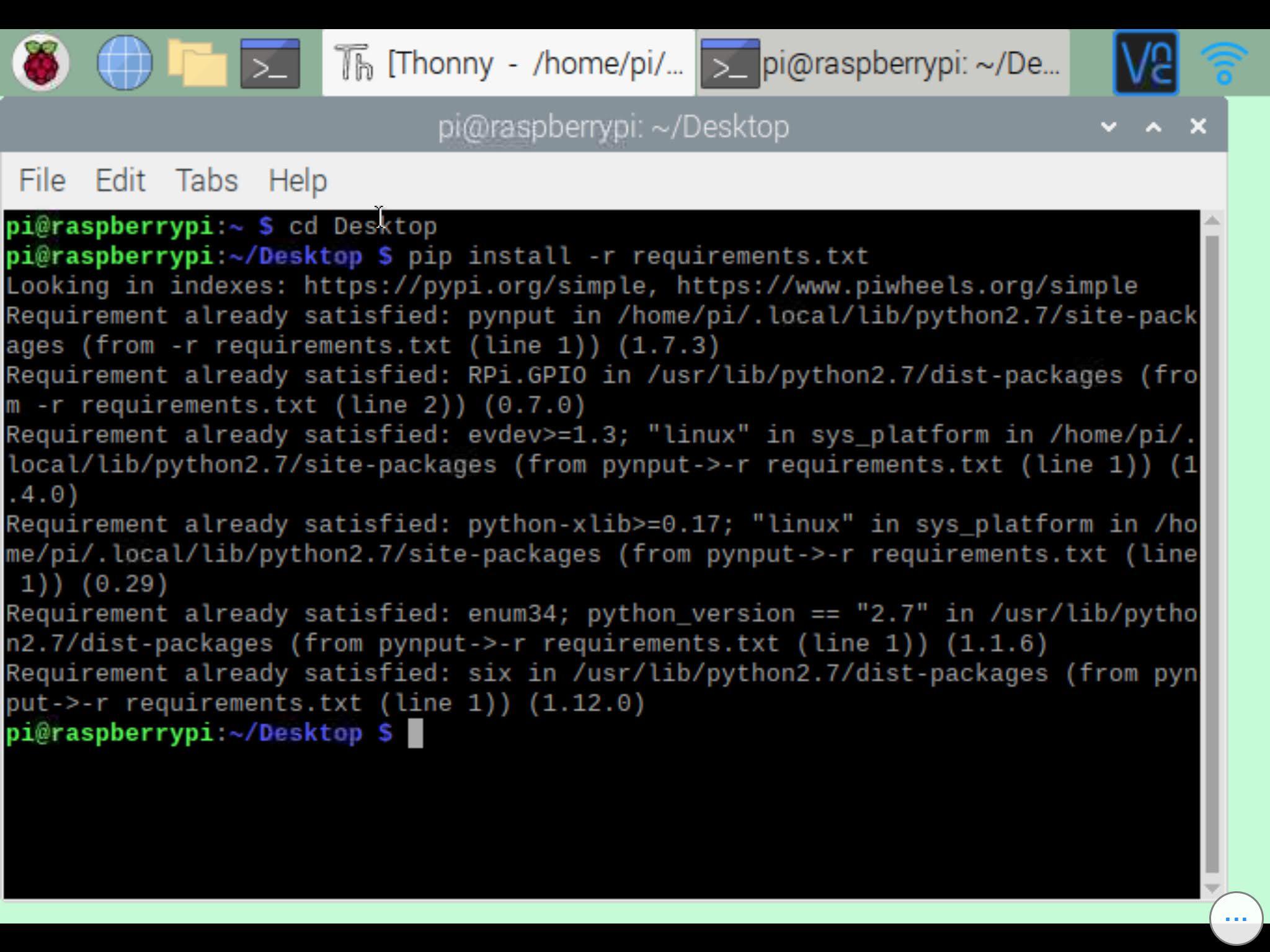
Task: Close the terminal window
Action: [x=1197, y=126]
